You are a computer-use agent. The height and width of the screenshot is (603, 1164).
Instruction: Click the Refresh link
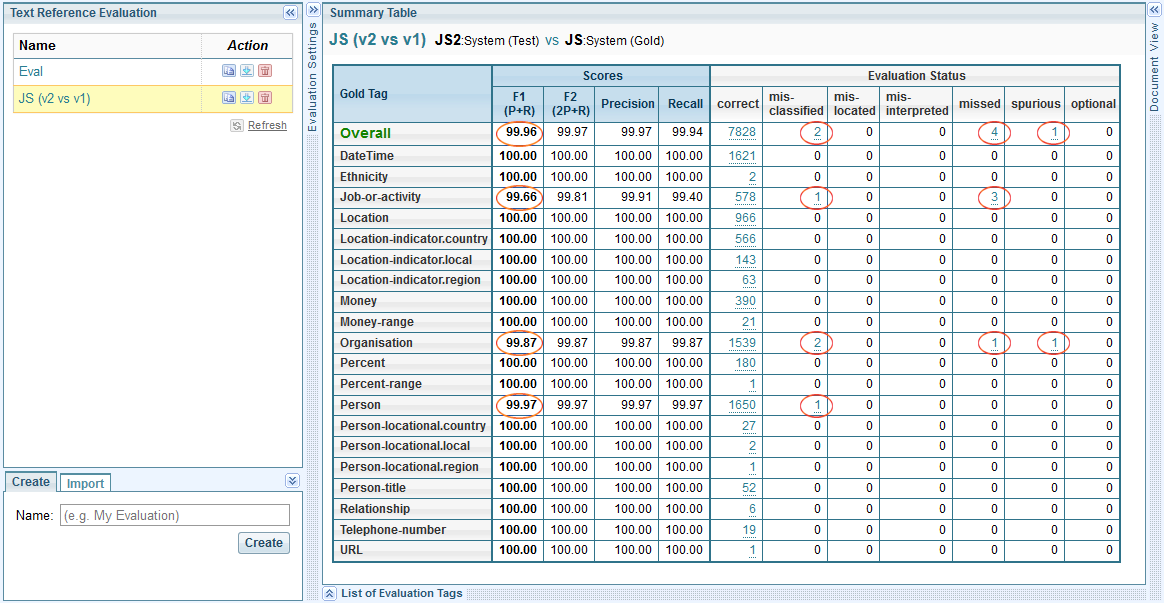coord(267,126)
